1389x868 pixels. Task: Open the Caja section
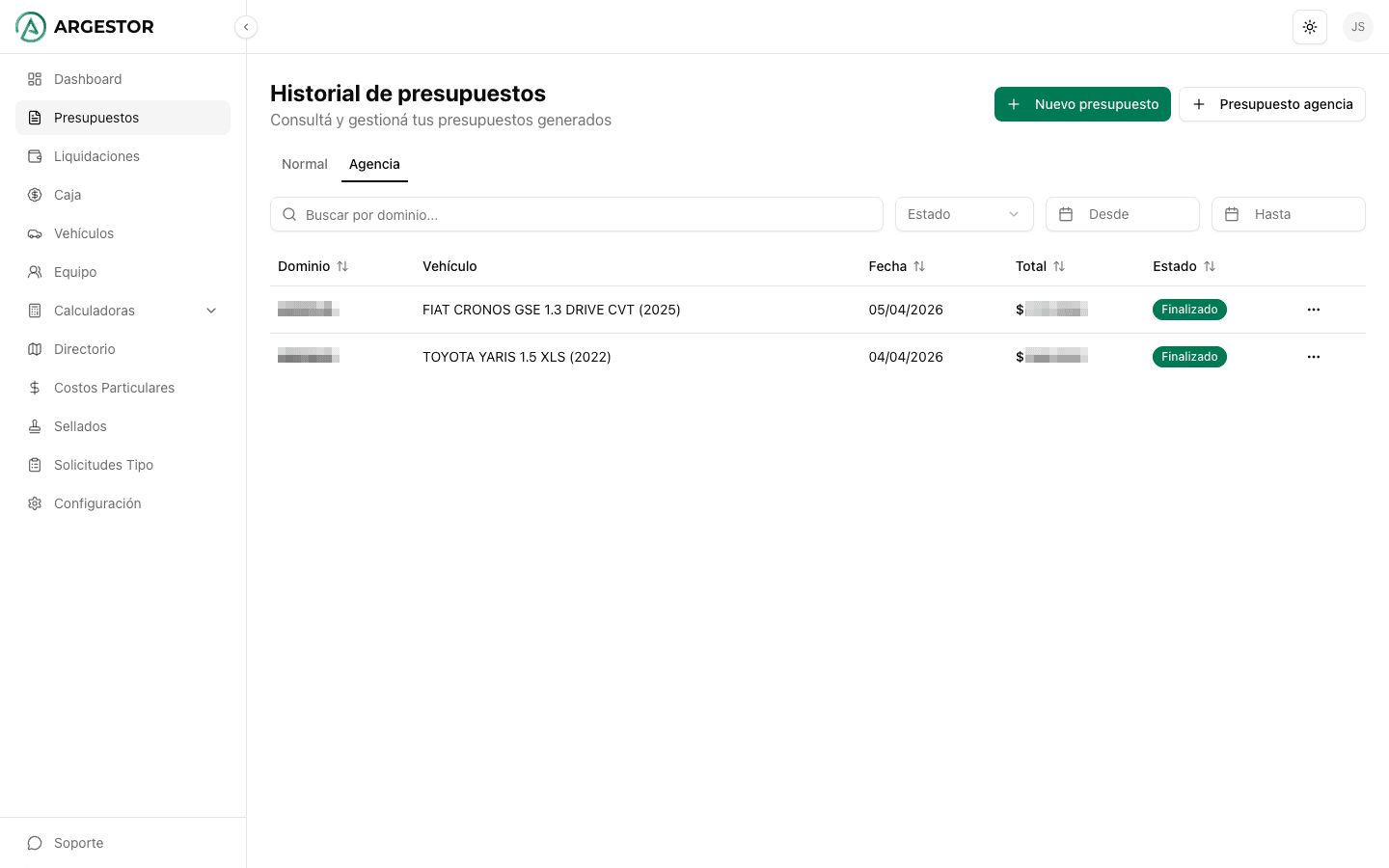point(68,195)
